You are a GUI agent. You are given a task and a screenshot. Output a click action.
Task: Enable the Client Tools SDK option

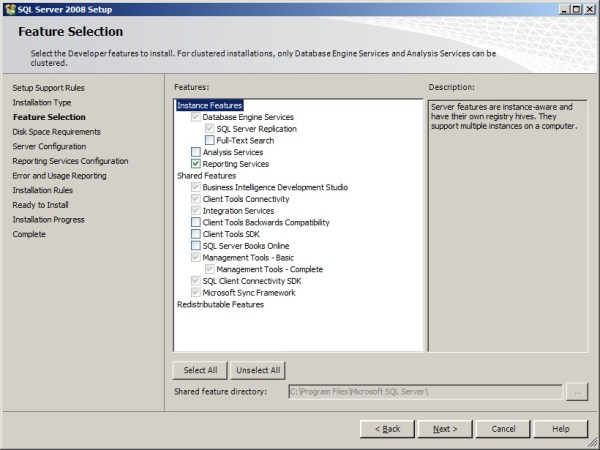[x=195, y=234]
